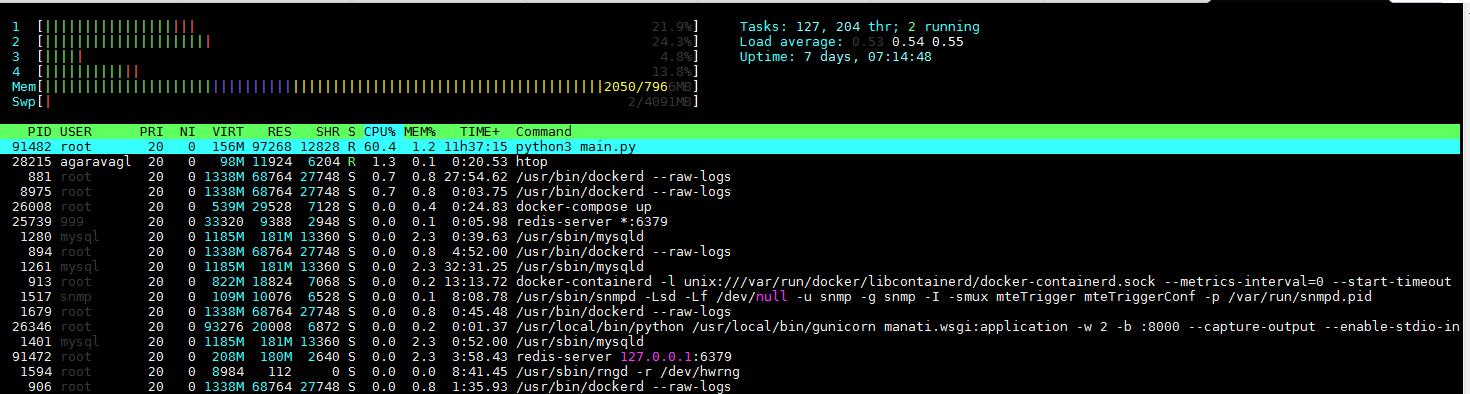This screenshot has height=394, width=1470.
Task: Sort by the MEM% column header
Action: click(x=420, y=132)
